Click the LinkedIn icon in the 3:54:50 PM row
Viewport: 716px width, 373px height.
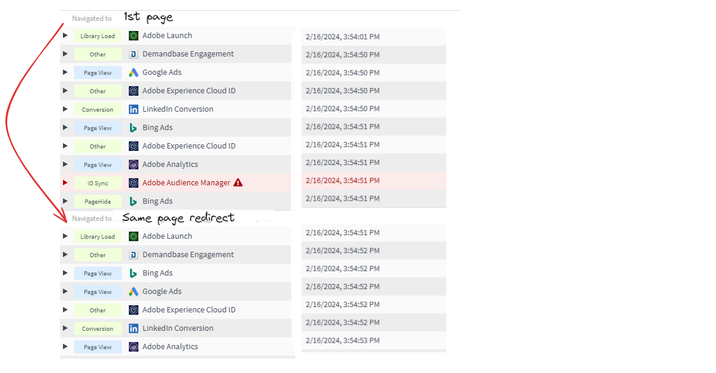[133, 109]
